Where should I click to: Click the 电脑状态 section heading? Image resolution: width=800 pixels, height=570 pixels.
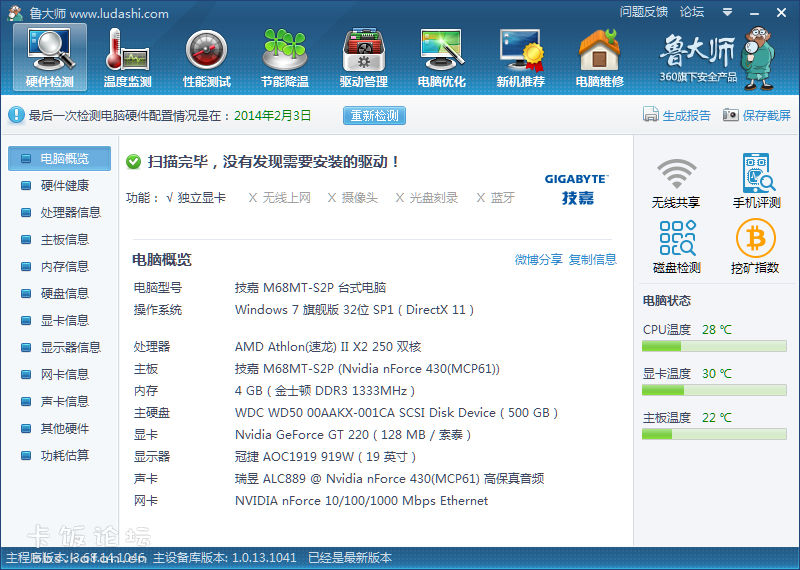pyautogui.click(x=666, y=301)
